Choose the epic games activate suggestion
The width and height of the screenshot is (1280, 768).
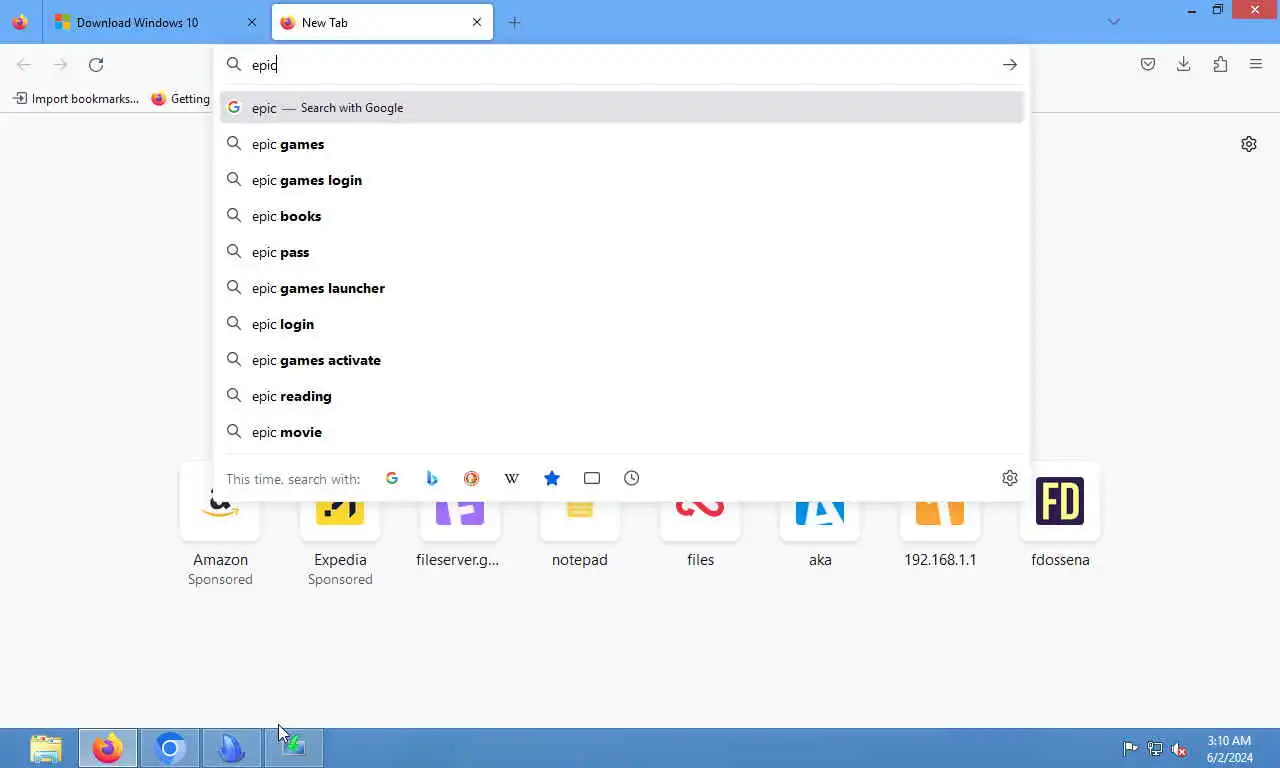[622, 360]
